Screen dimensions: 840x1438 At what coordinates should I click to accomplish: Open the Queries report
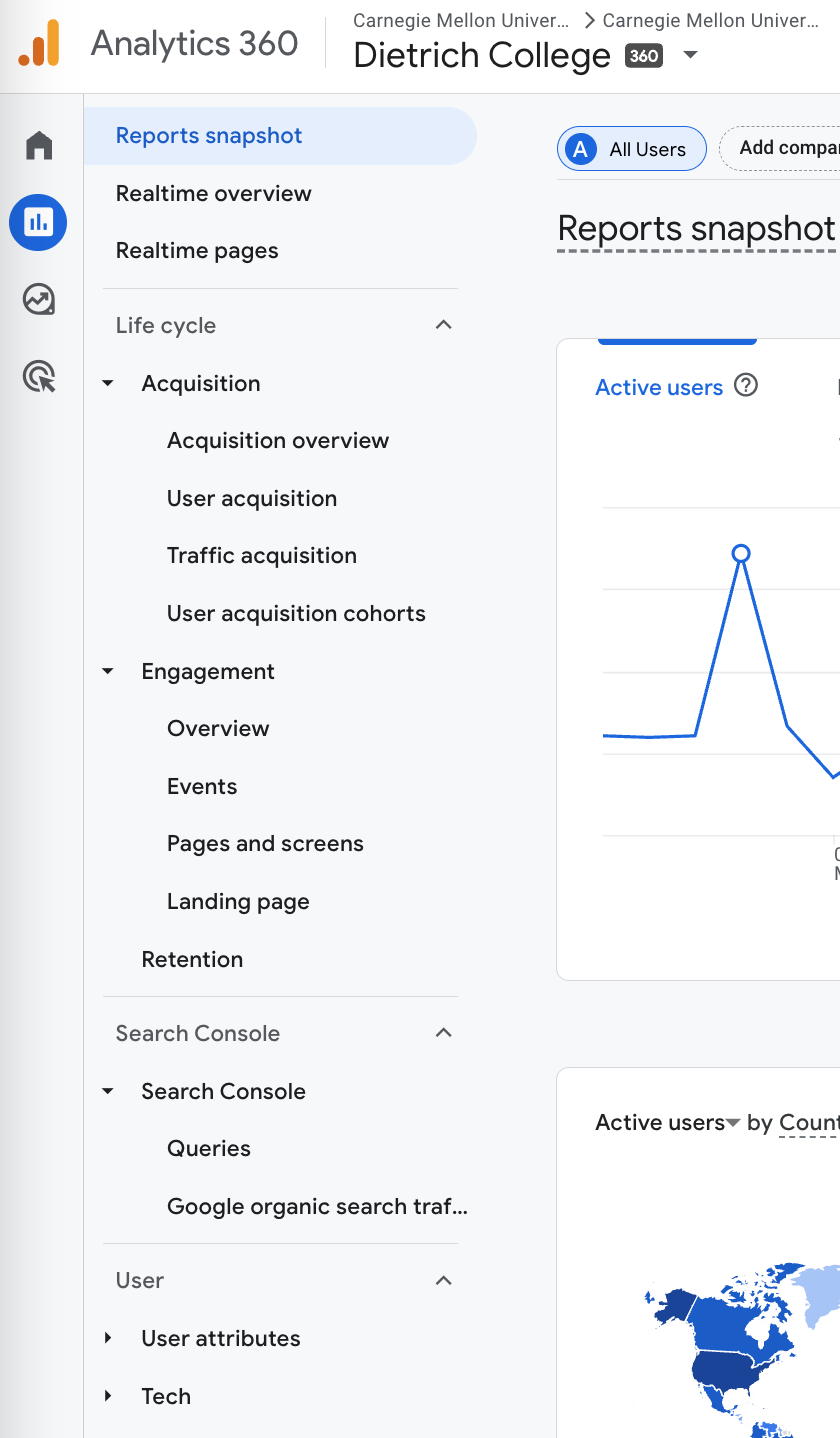[x=209, y=1148]
